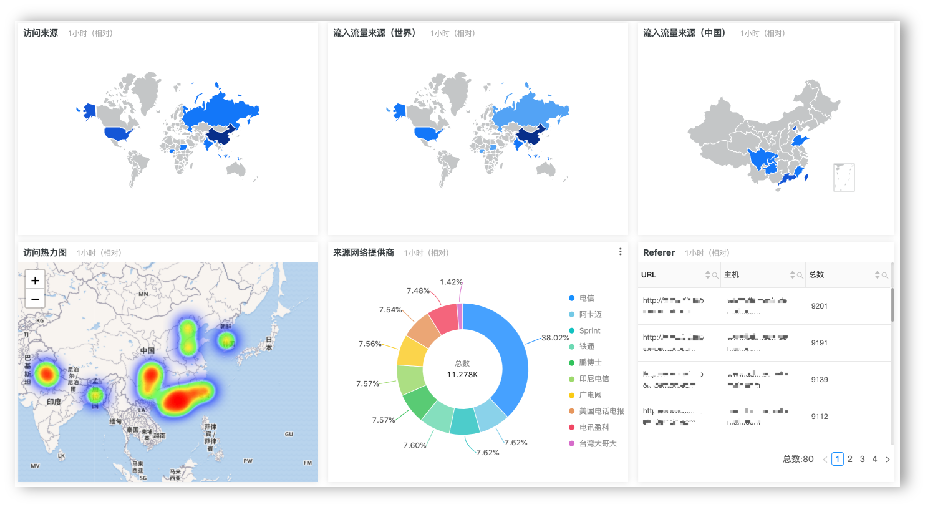The height and width of the screenshot is (509, 928).
Task: Click the search icon in URL column
Action: 716,275
